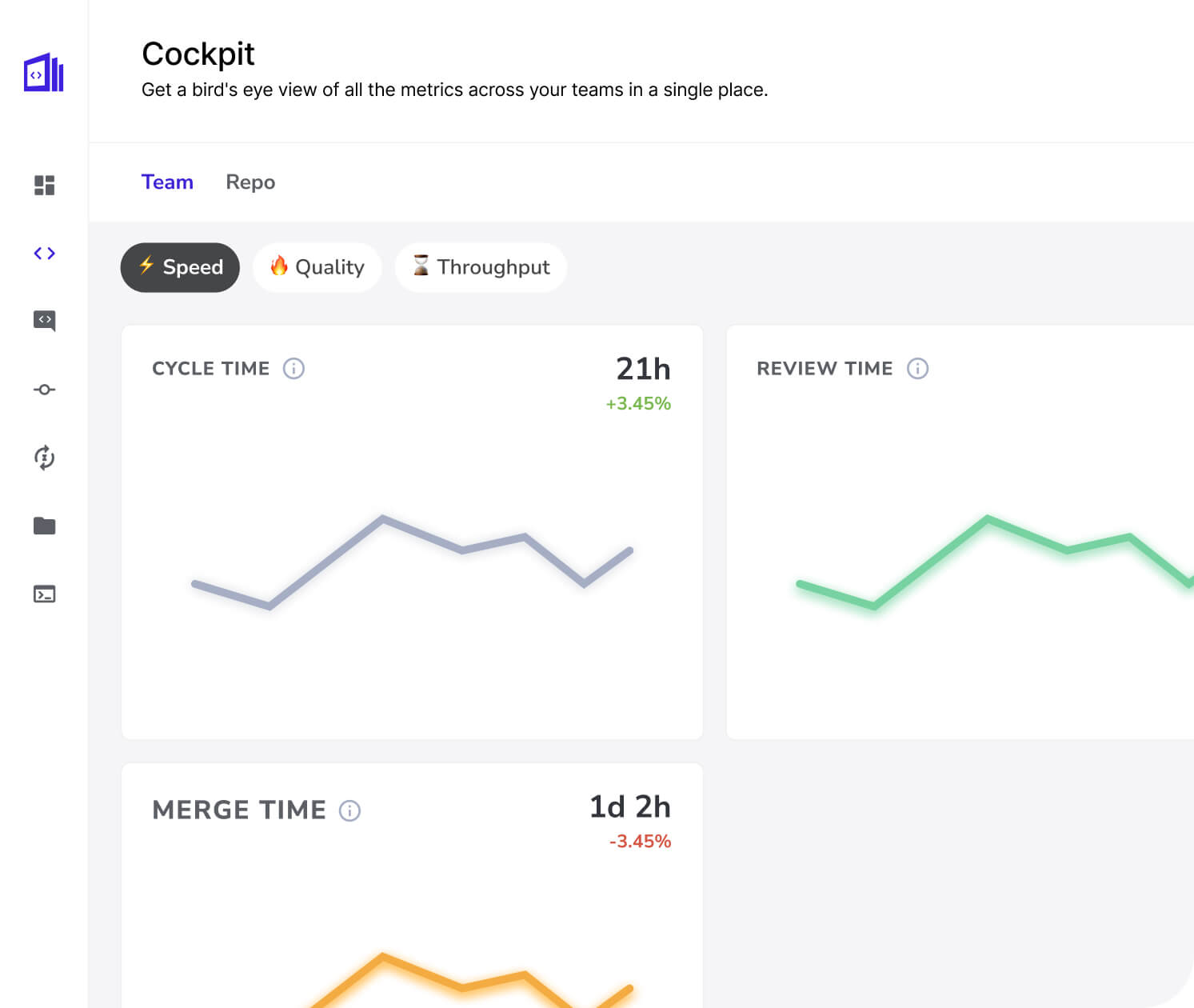
Task: Switch to the Repo tab
Action: click(x=250, y=182)
